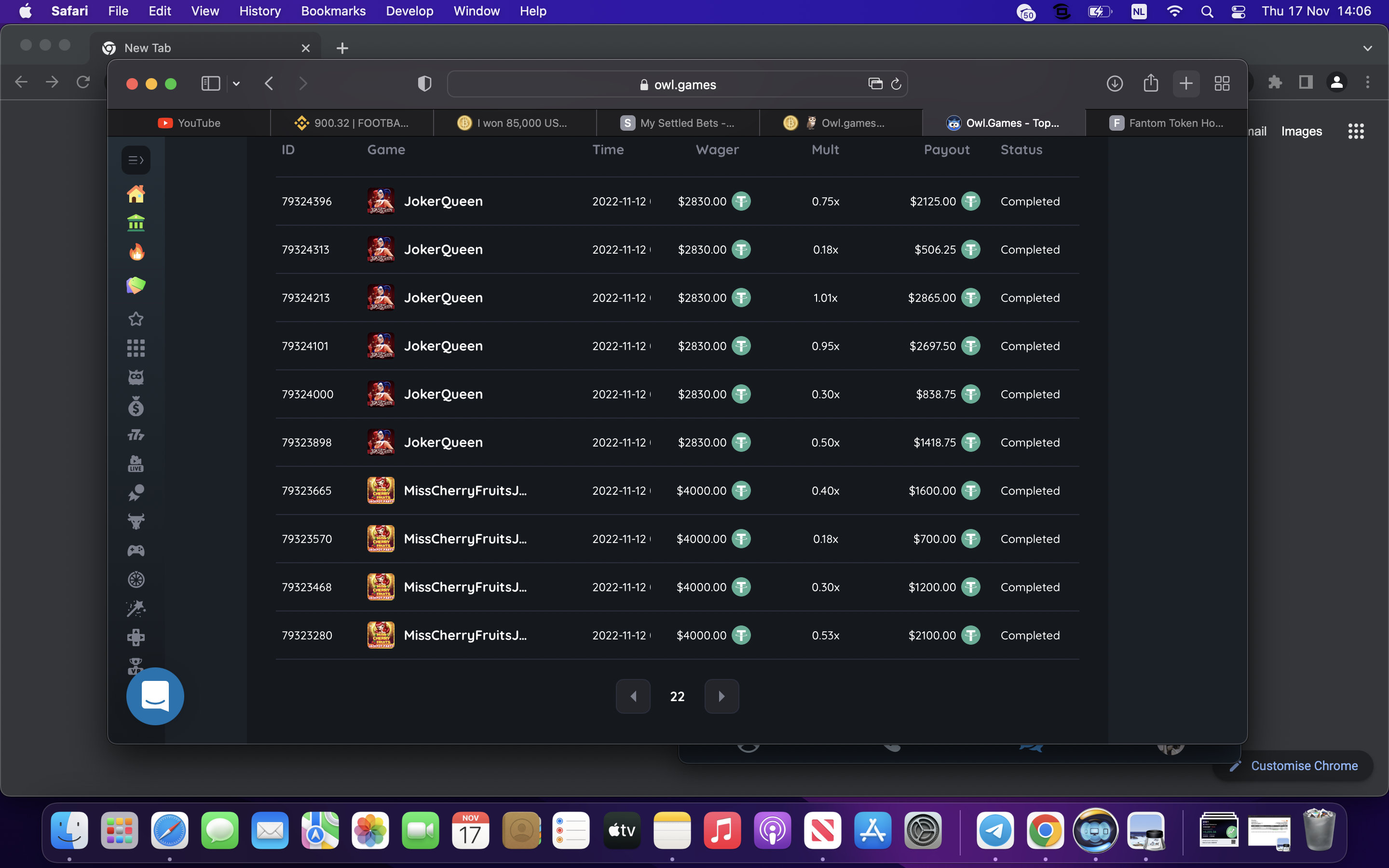
Task: Open Chrome side panel icon
Action: (1306, 82)
